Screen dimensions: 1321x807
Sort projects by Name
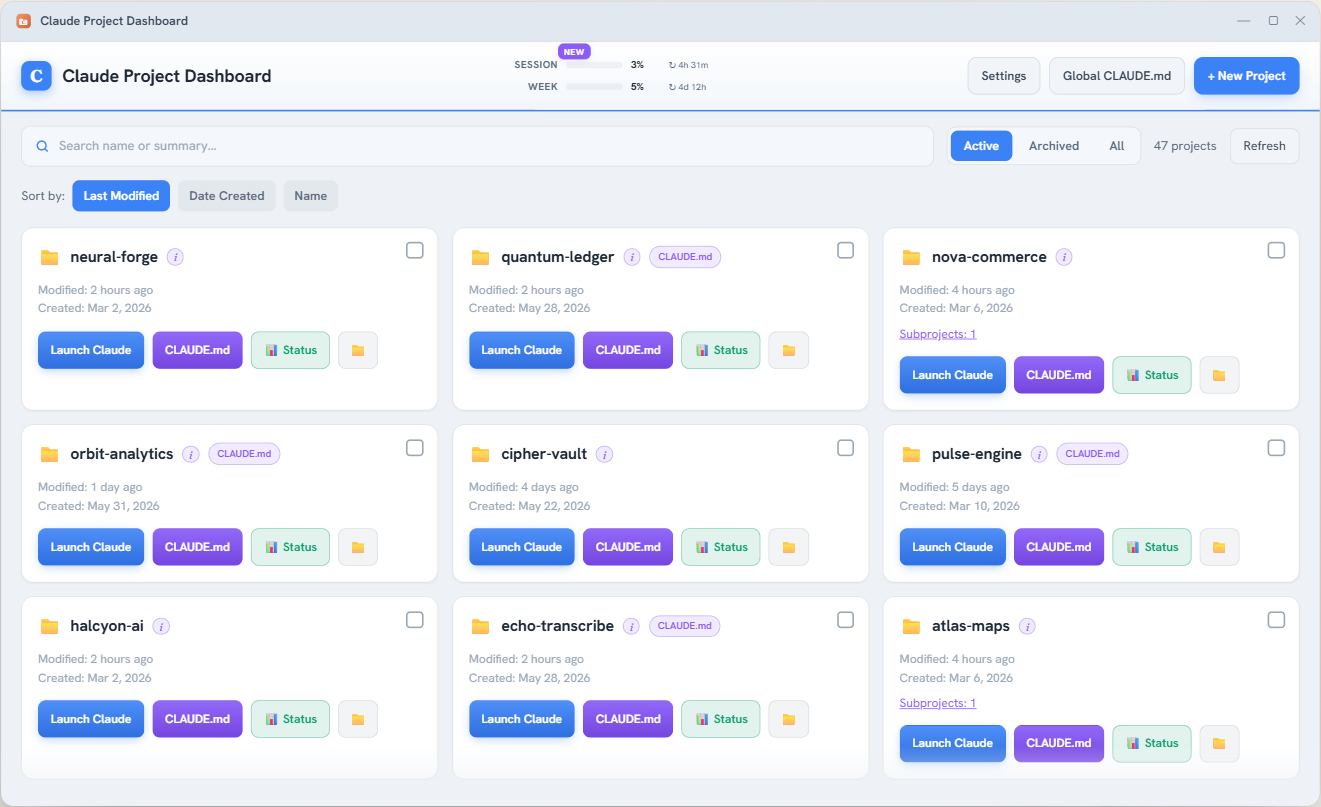(x=311, y=196)
